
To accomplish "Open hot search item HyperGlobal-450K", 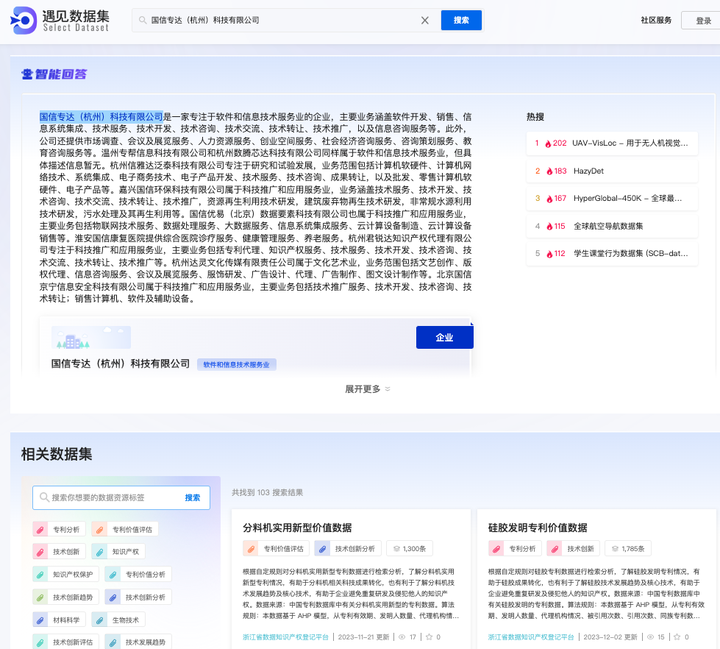I will pyautogui.click(x=612, y=198).
